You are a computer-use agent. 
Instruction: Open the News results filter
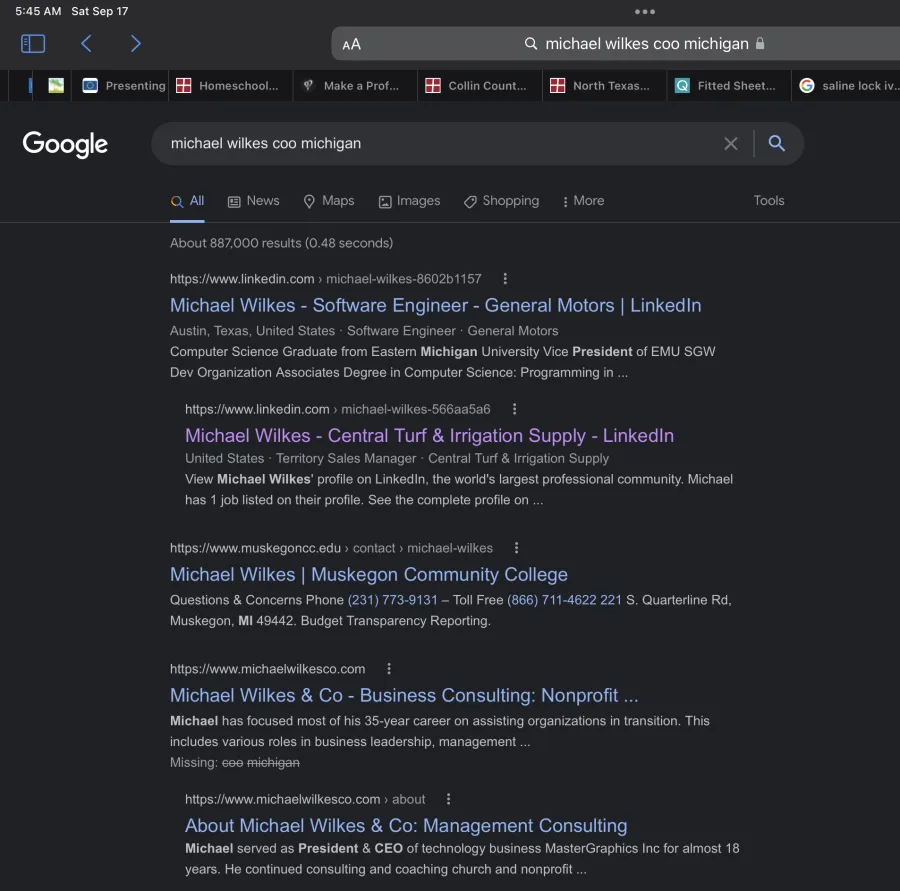pyautogui.click(x=254, y=201)
